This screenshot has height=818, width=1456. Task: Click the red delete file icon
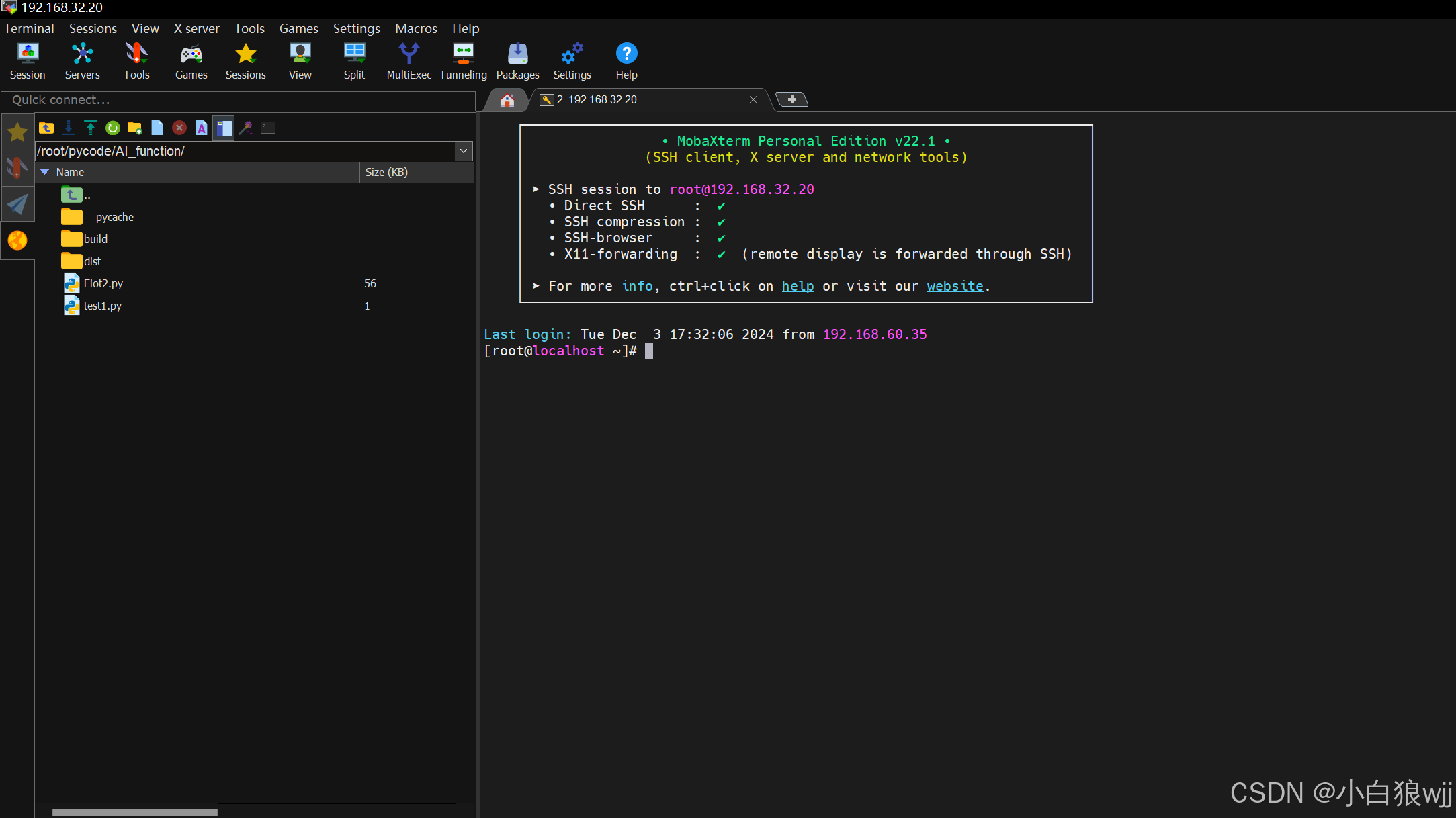click(x=179, y=128)
